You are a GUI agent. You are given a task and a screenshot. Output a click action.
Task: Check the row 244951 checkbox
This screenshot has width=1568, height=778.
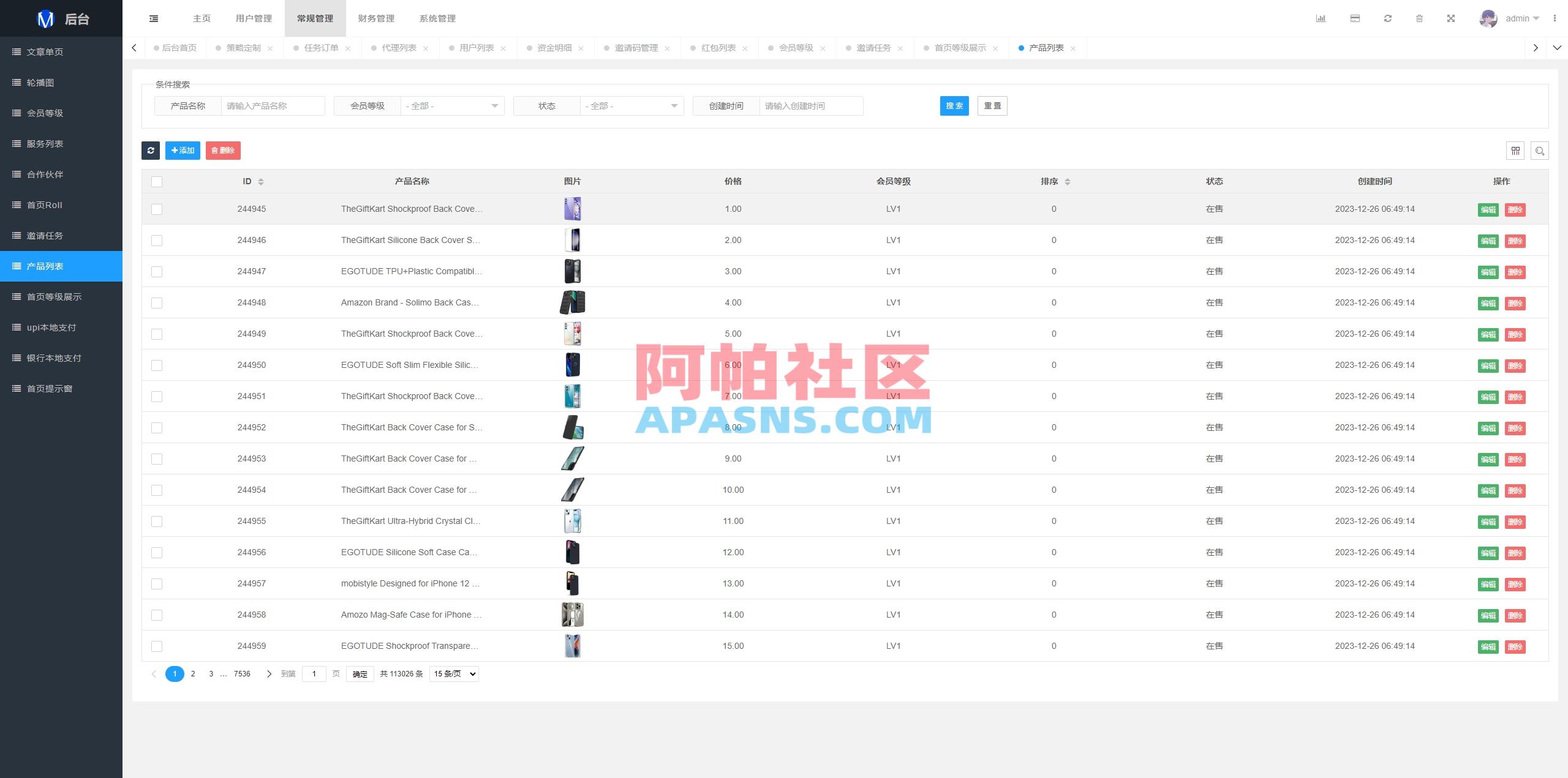157,397
